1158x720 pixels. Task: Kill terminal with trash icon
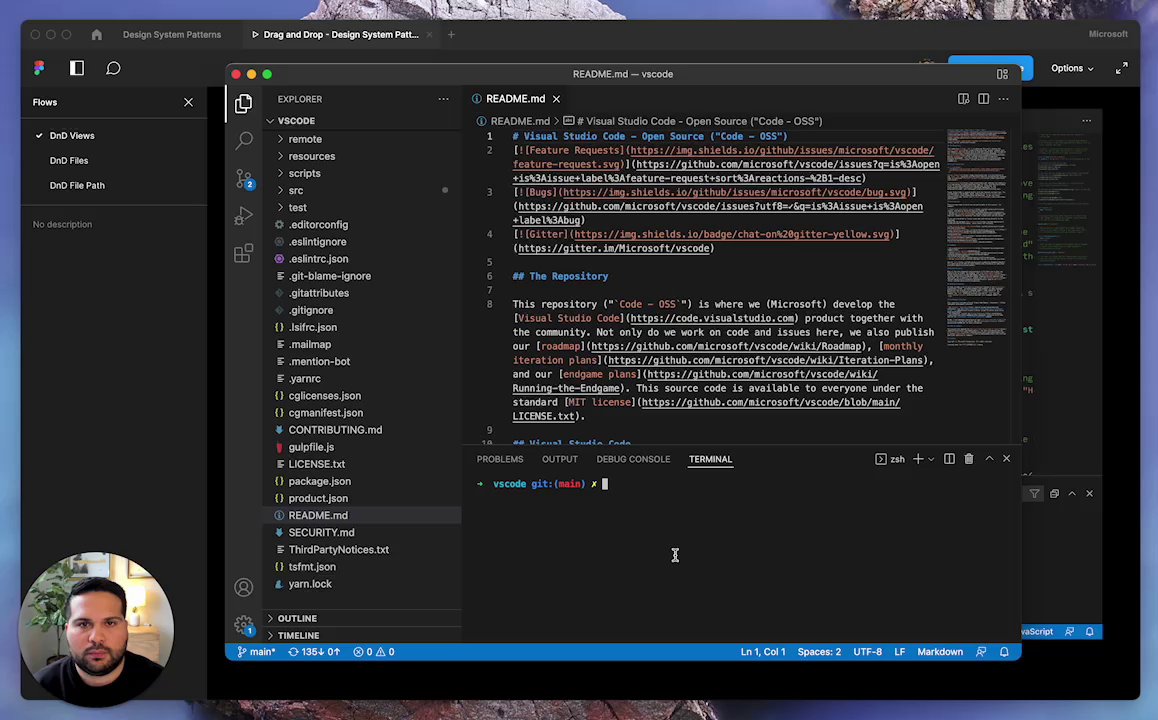point(969,459)
